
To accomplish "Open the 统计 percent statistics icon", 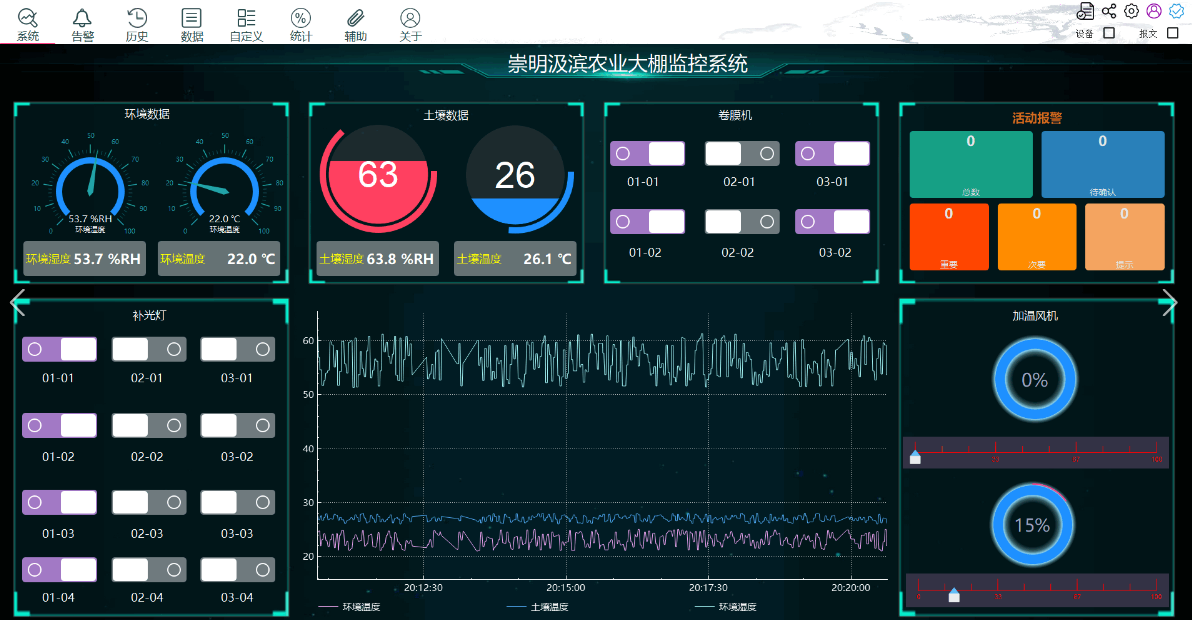I will tap(300, 19).
